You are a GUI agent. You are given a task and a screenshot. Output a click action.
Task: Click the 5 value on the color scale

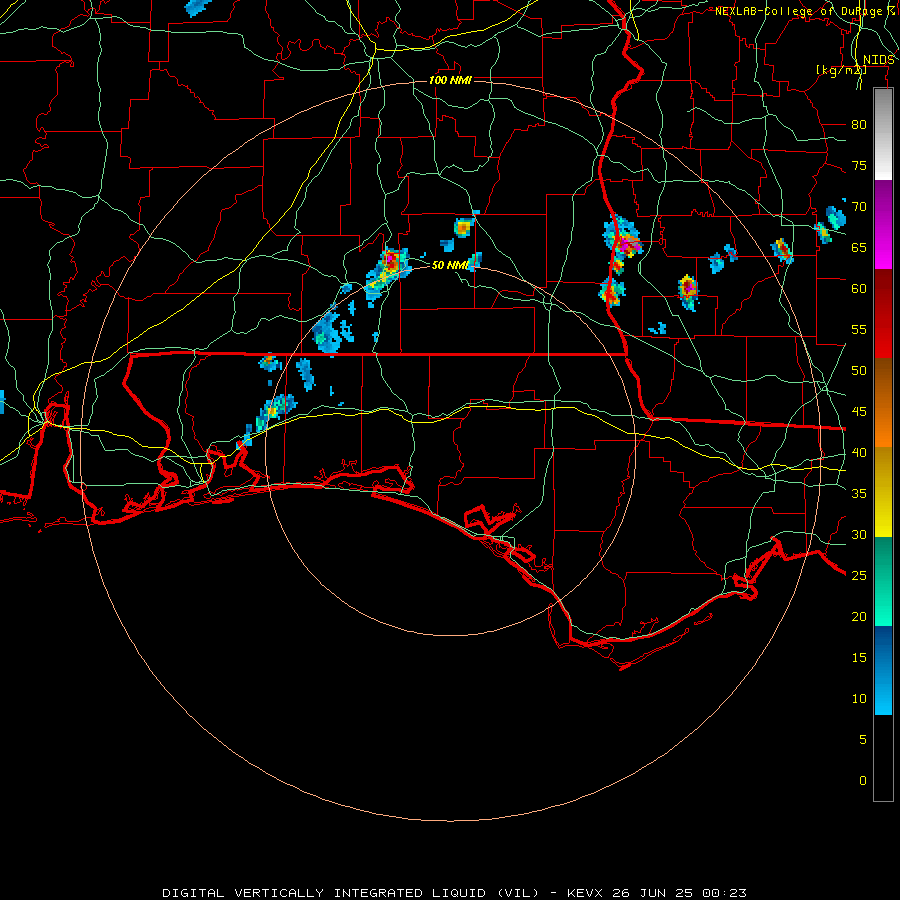point(863,739)
